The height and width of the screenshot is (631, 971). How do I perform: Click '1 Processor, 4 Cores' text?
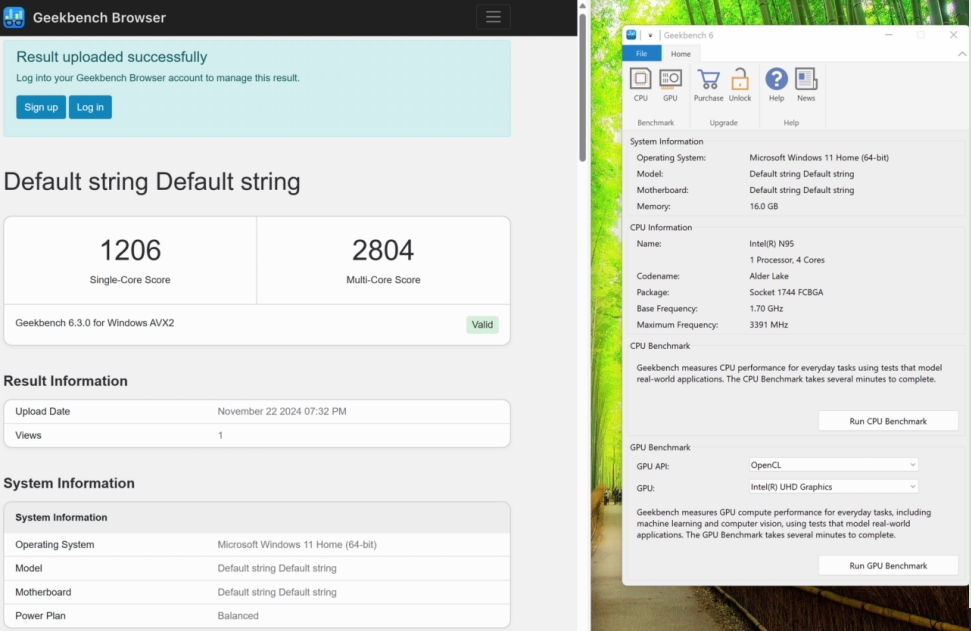(786, 260)
